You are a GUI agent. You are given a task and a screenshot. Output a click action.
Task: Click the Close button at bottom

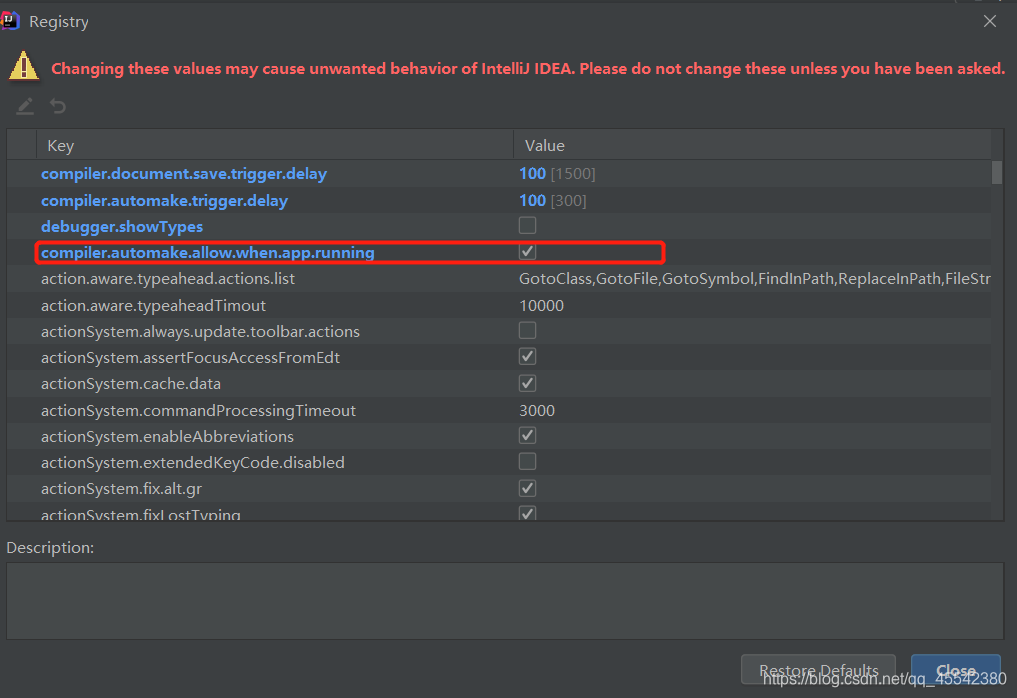955,671
